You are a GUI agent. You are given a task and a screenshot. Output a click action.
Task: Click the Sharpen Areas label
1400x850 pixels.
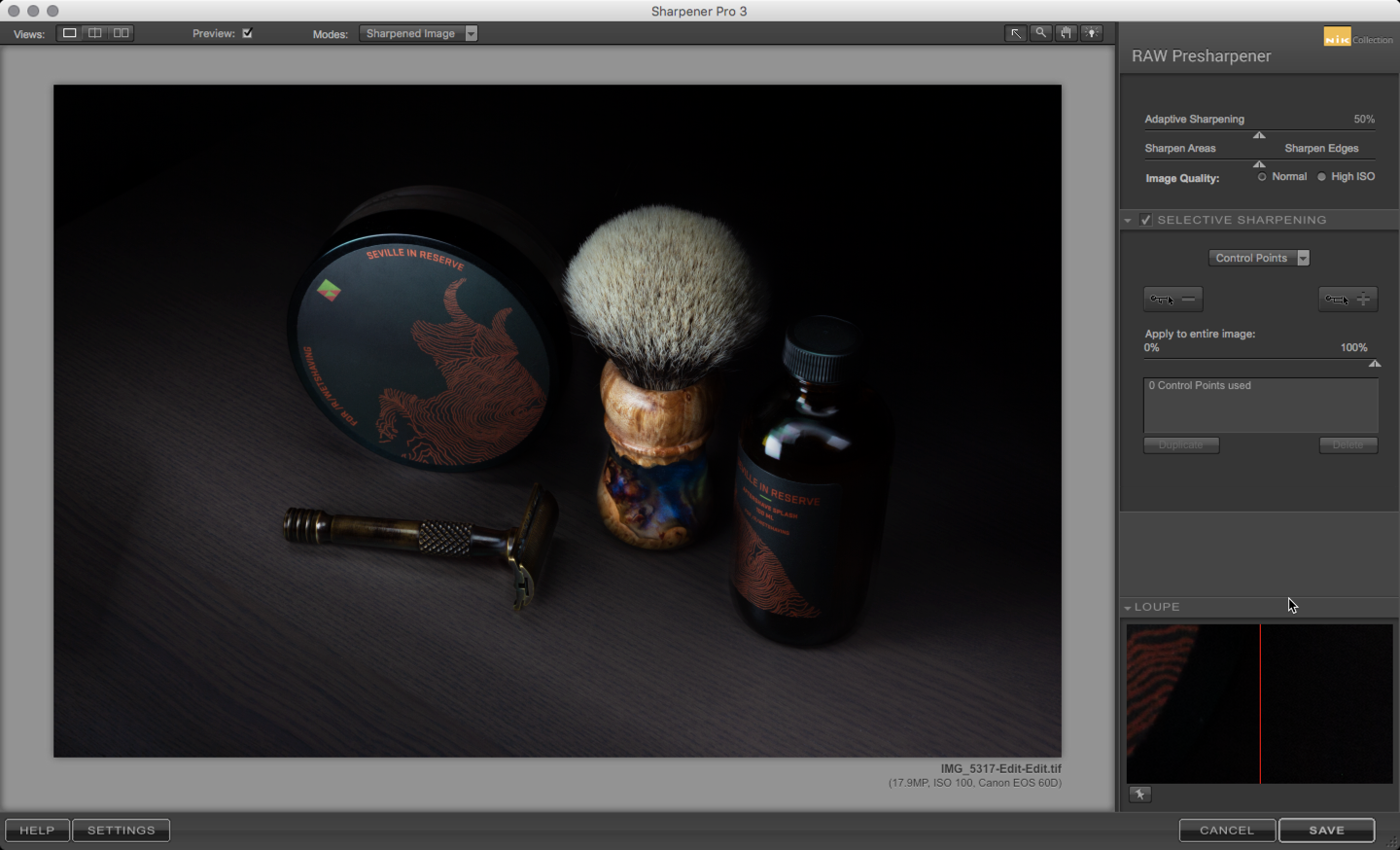[1180, 148]
